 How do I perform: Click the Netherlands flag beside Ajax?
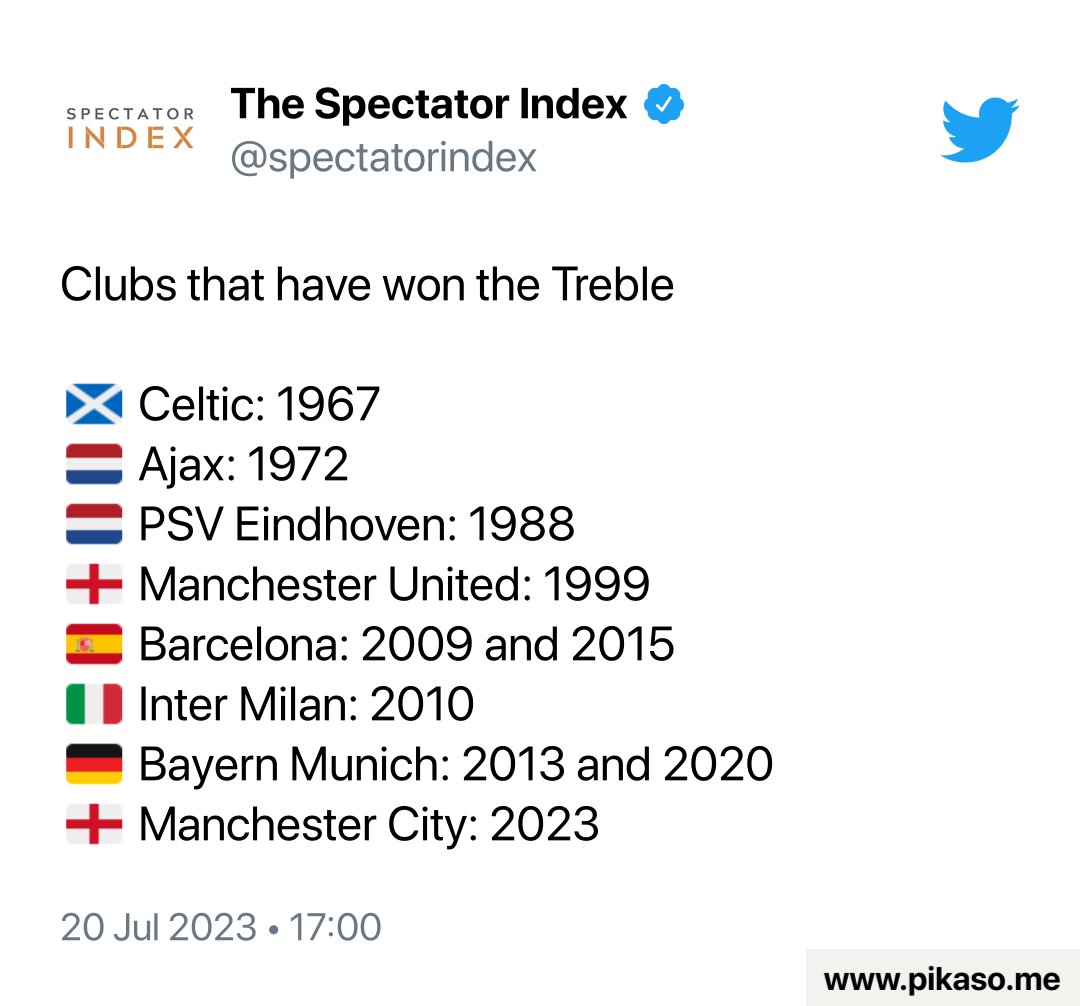click(94, 465)
